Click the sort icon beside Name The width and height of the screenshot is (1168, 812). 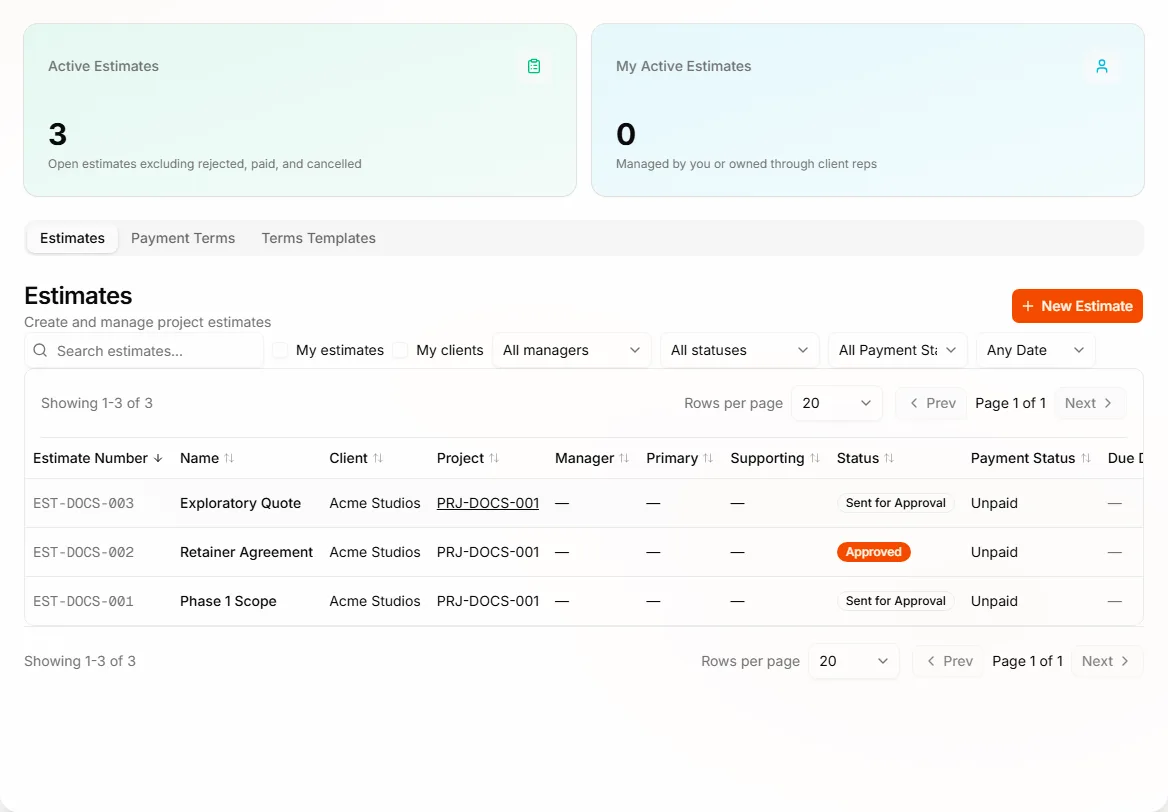point(229,458)
